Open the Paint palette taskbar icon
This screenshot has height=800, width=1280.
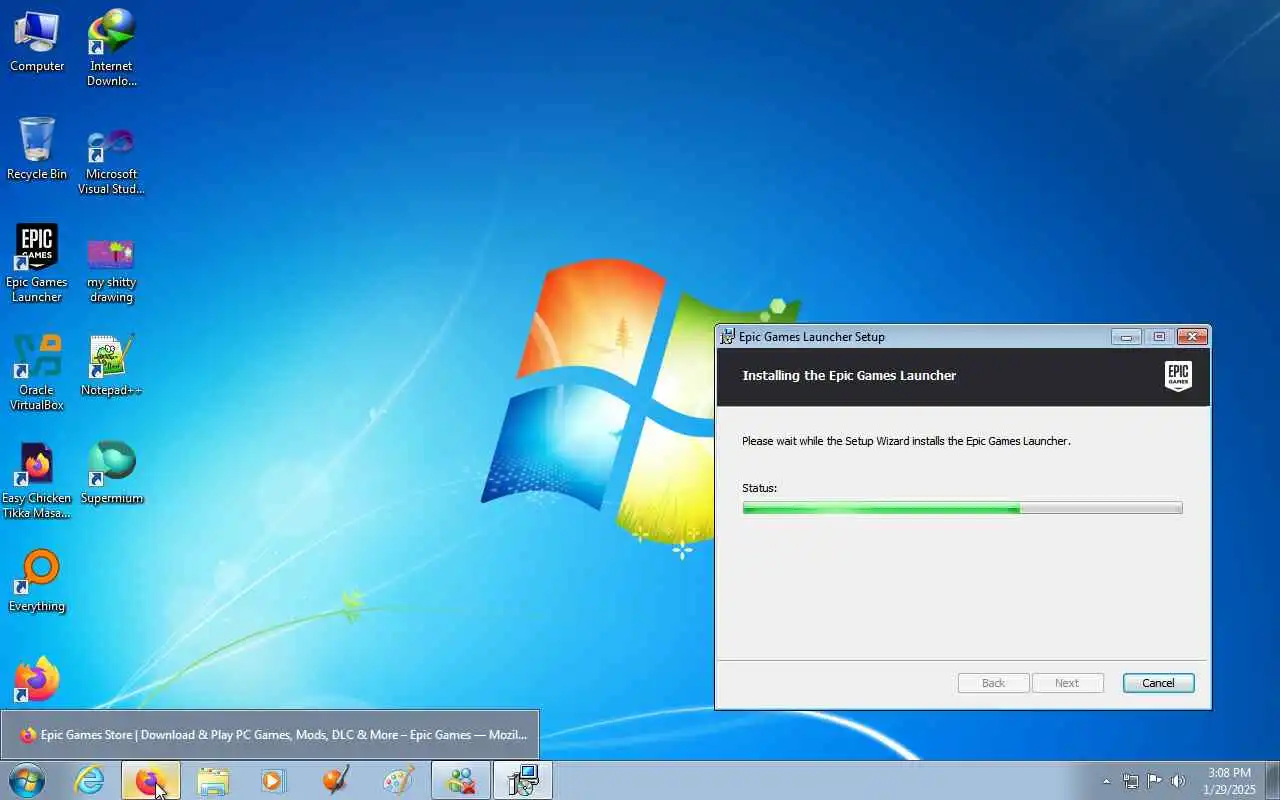coord(398,781)
